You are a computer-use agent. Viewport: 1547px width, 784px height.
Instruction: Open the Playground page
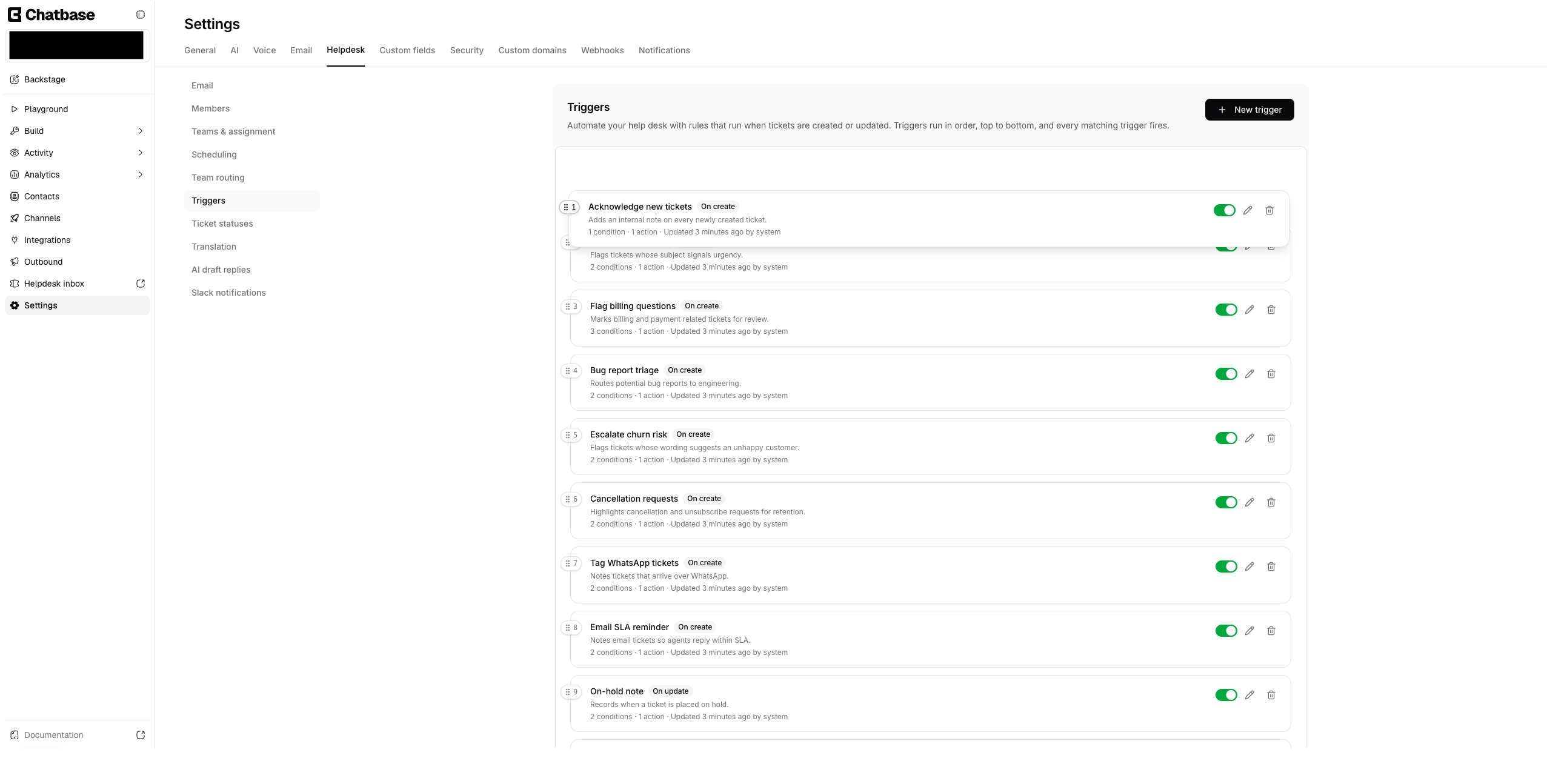point(78,109)
